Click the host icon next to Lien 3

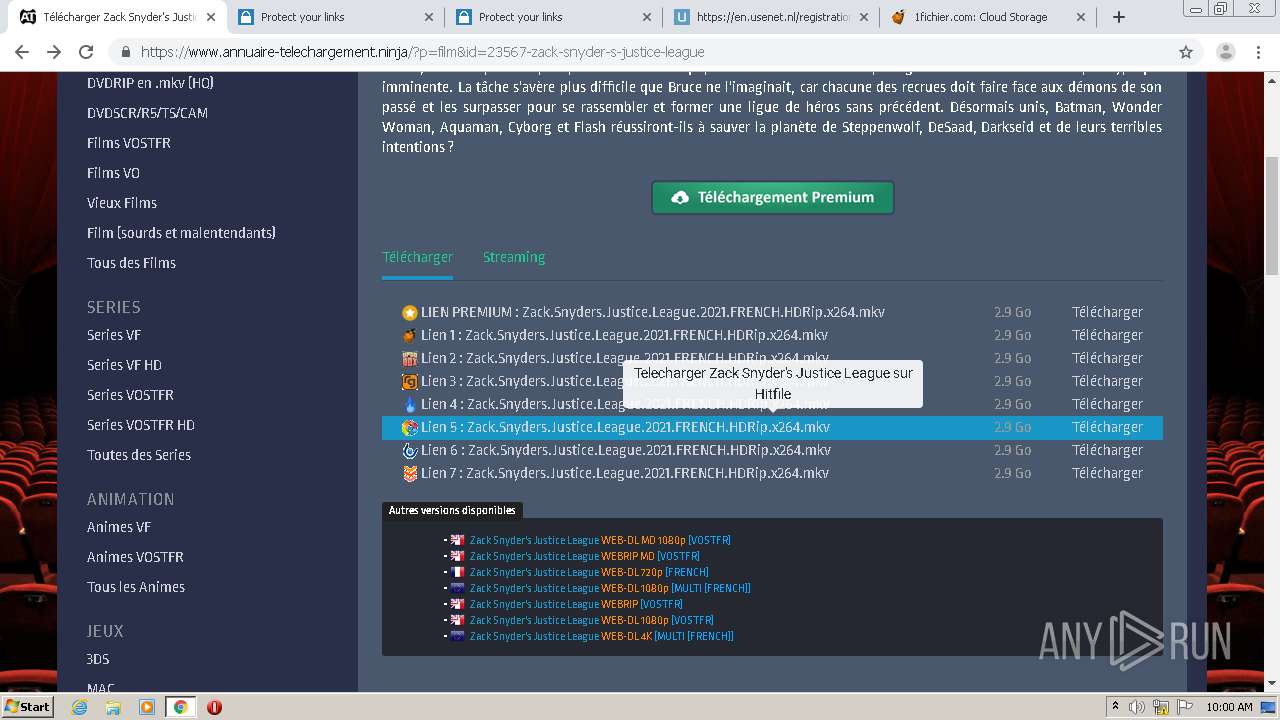(x=410, y=382)
